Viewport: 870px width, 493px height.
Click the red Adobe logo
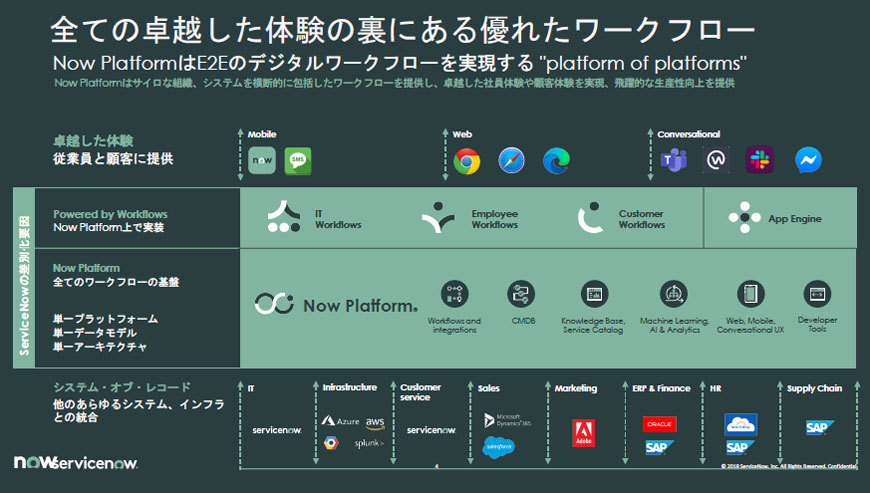click(583, 433)
